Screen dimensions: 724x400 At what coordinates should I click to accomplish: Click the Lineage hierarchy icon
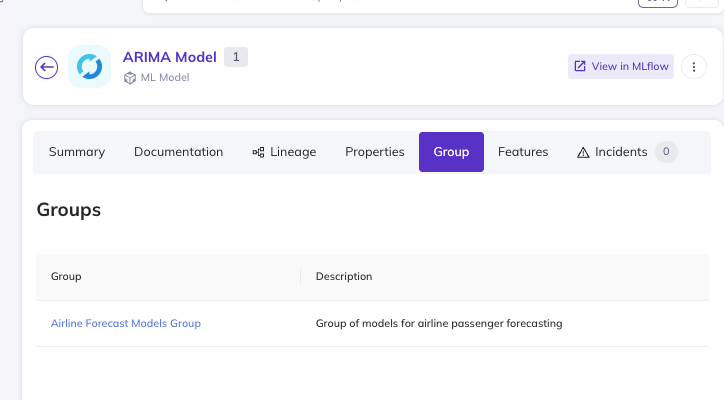[258, 152]
